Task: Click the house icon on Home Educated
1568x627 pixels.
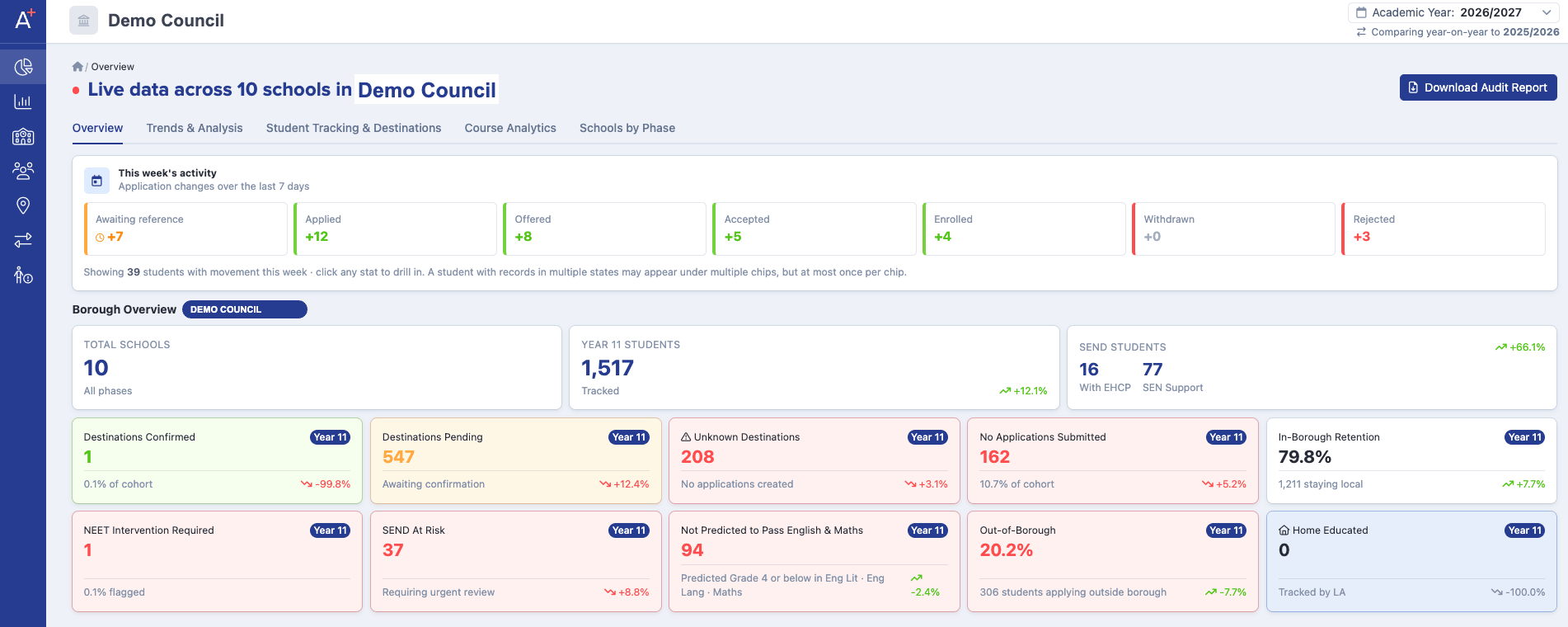Action: pyautogui.click(x=1284, y=530)
